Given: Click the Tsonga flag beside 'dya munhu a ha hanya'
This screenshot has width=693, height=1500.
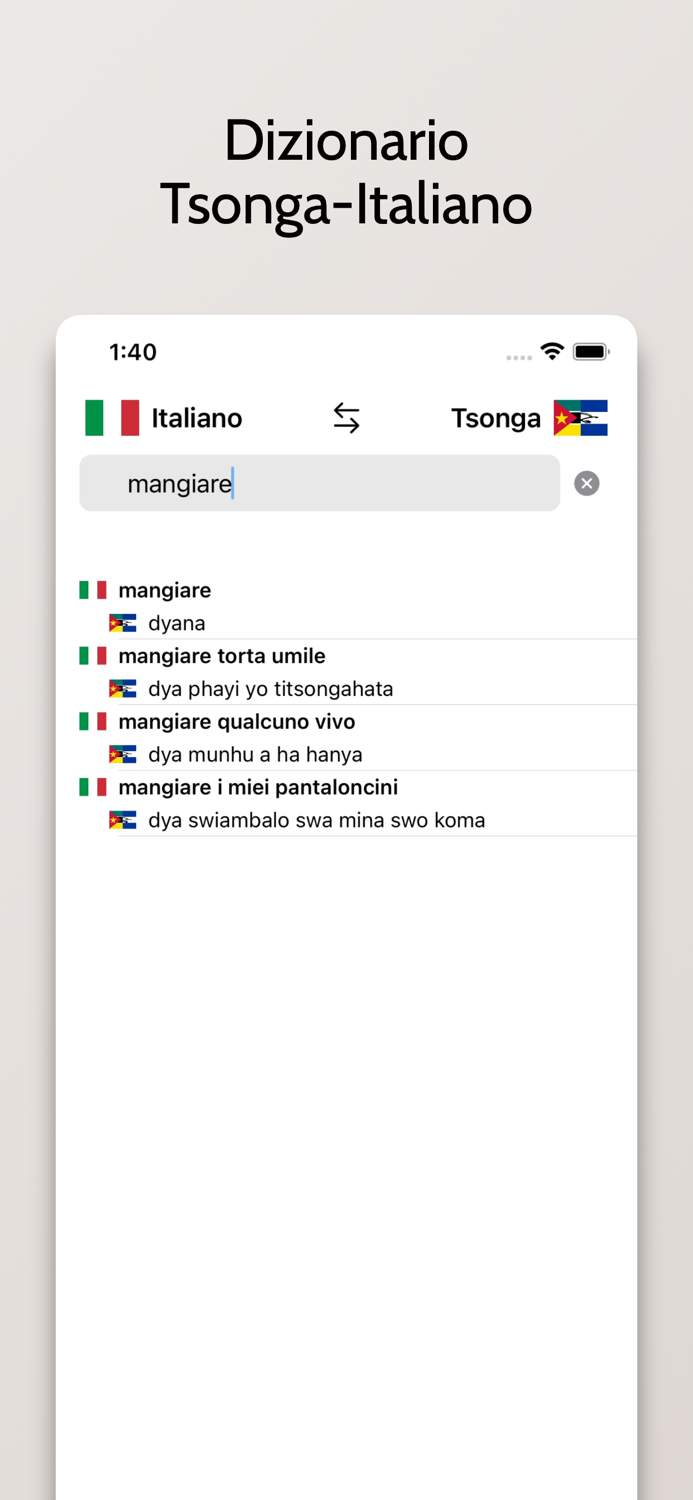Looking at the screenshot, I should [122, 754].
